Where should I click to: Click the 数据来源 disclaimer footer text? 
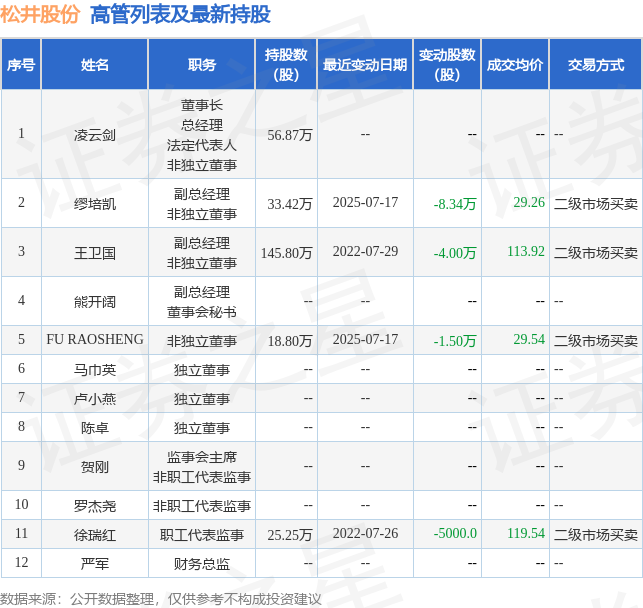(x=161, y=599)
